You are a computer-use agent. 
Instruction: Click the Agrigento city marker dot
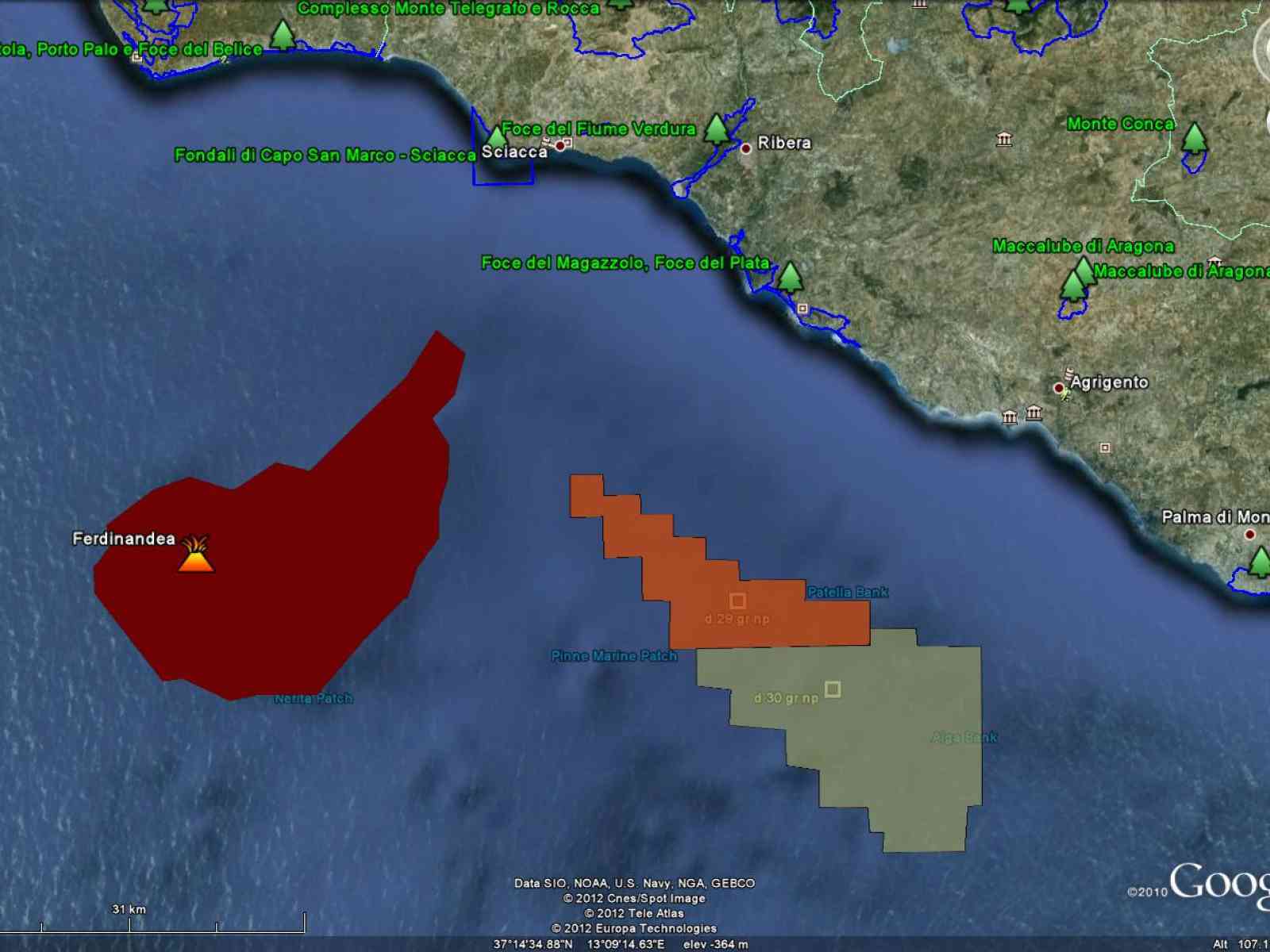click(x=1058, y=388)
